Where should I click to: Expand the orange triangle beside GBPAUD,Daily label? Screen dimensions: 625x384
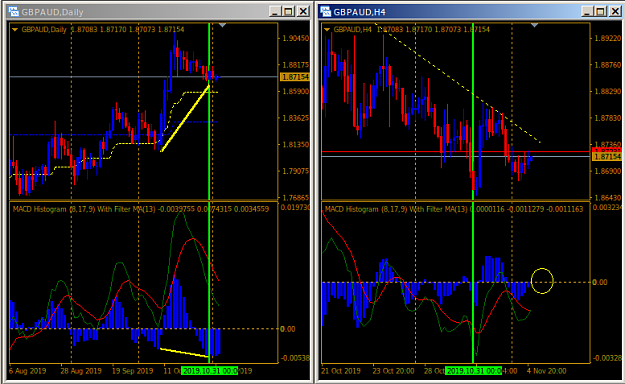(15, 30)
